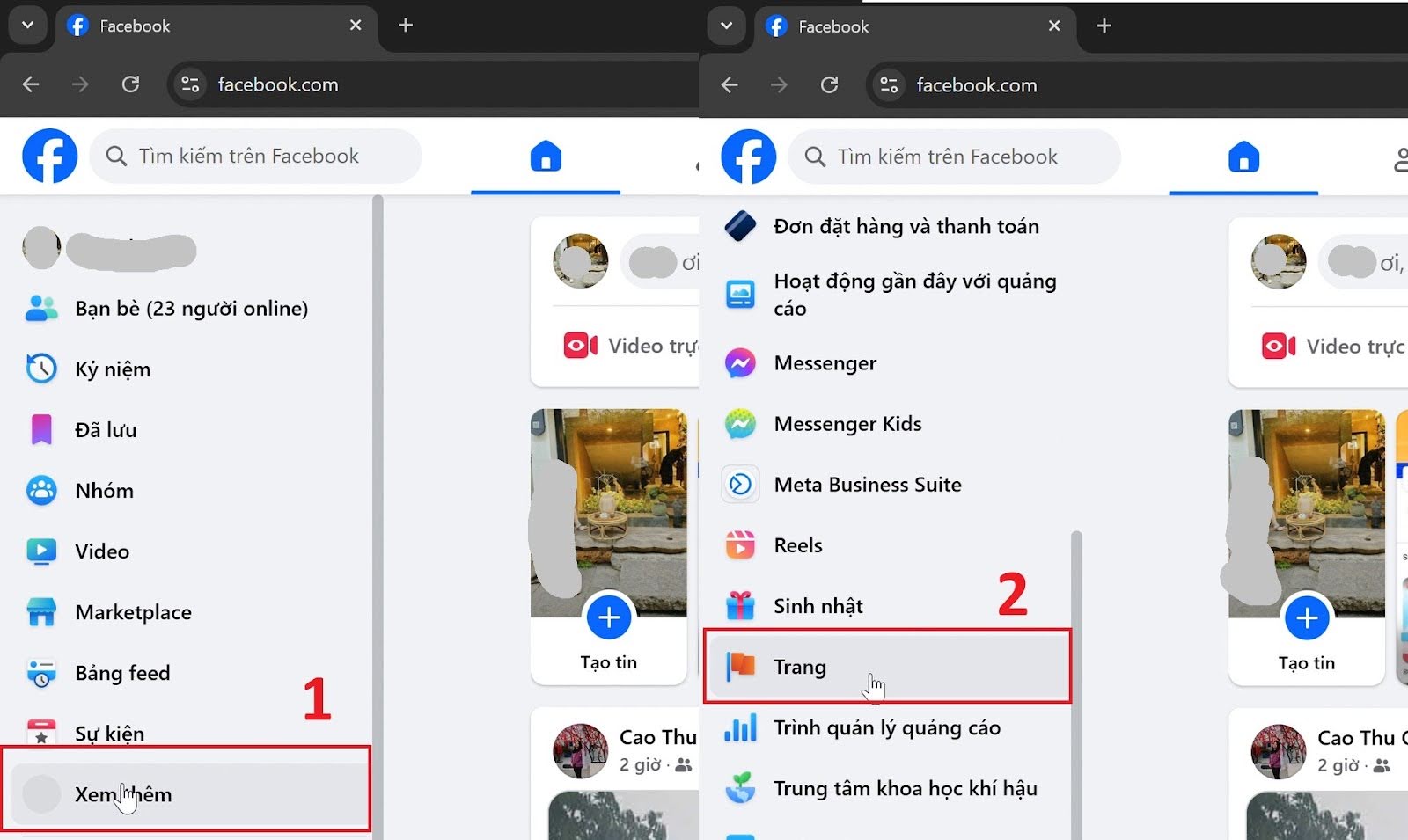Click Trung tâm khoa học khí hậu link
The height and width of the screenshot is (840, 1408).
(x=905, y=789)
